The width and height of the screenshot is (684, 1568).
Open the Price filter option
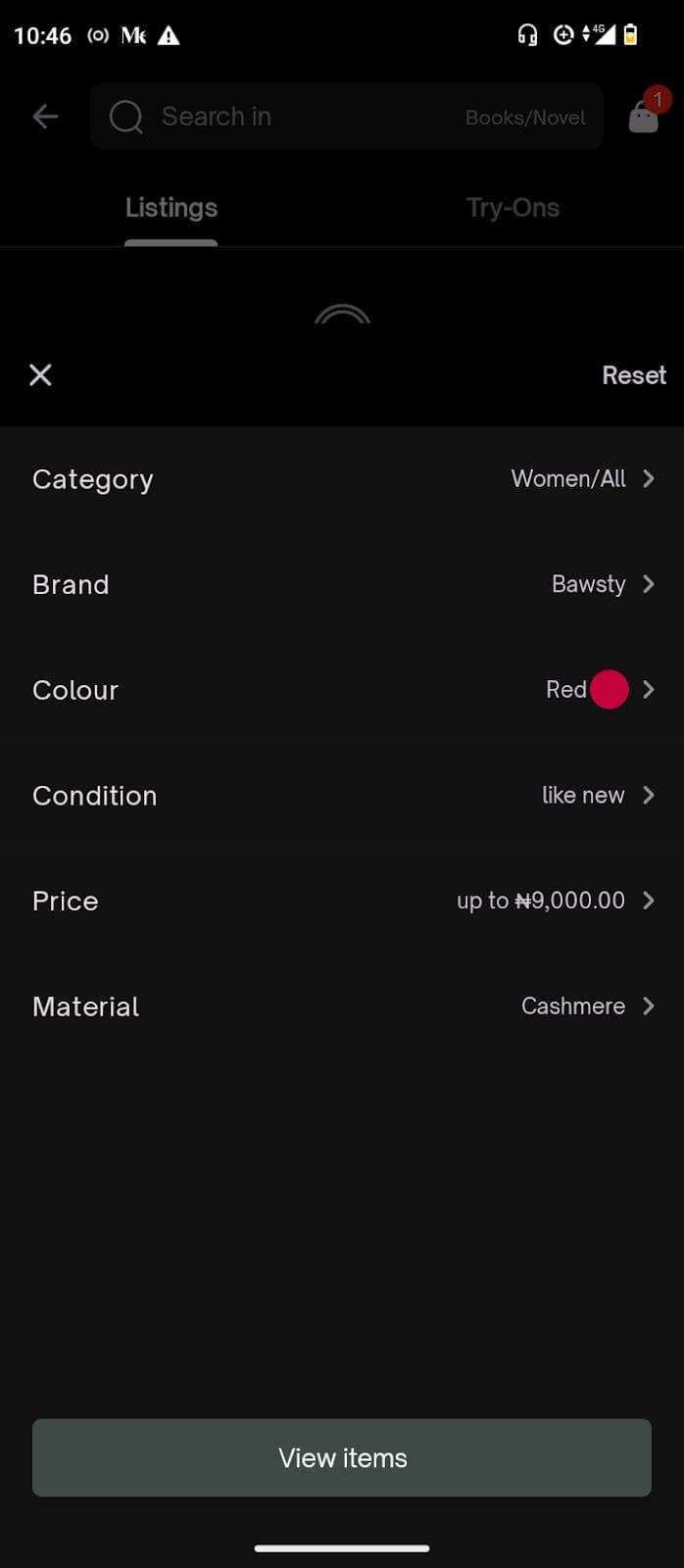coord(342,901)
